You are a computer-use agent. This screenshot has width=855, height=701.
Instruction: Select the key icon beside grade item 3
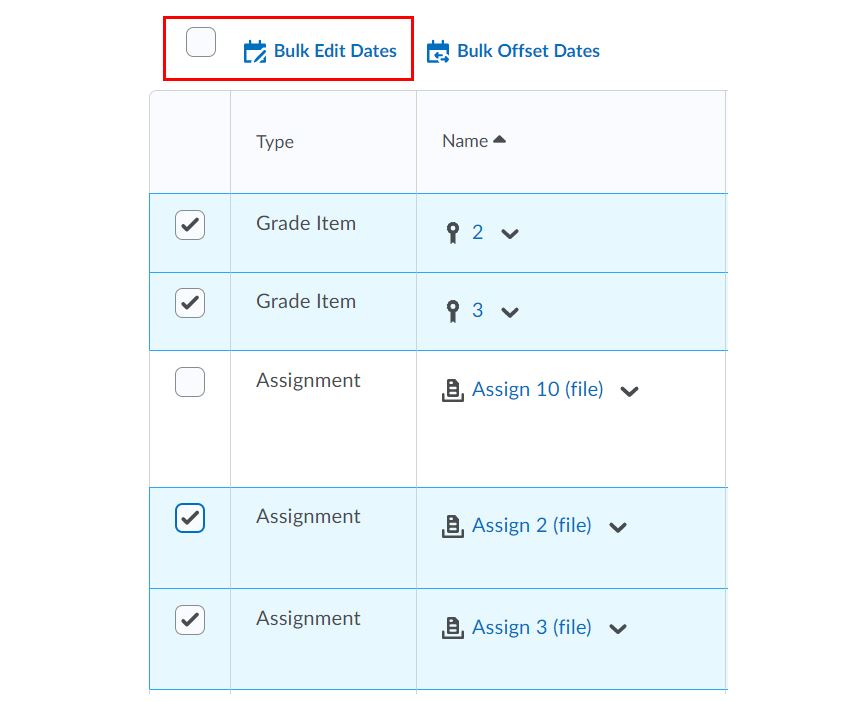(x=454, y=309)
